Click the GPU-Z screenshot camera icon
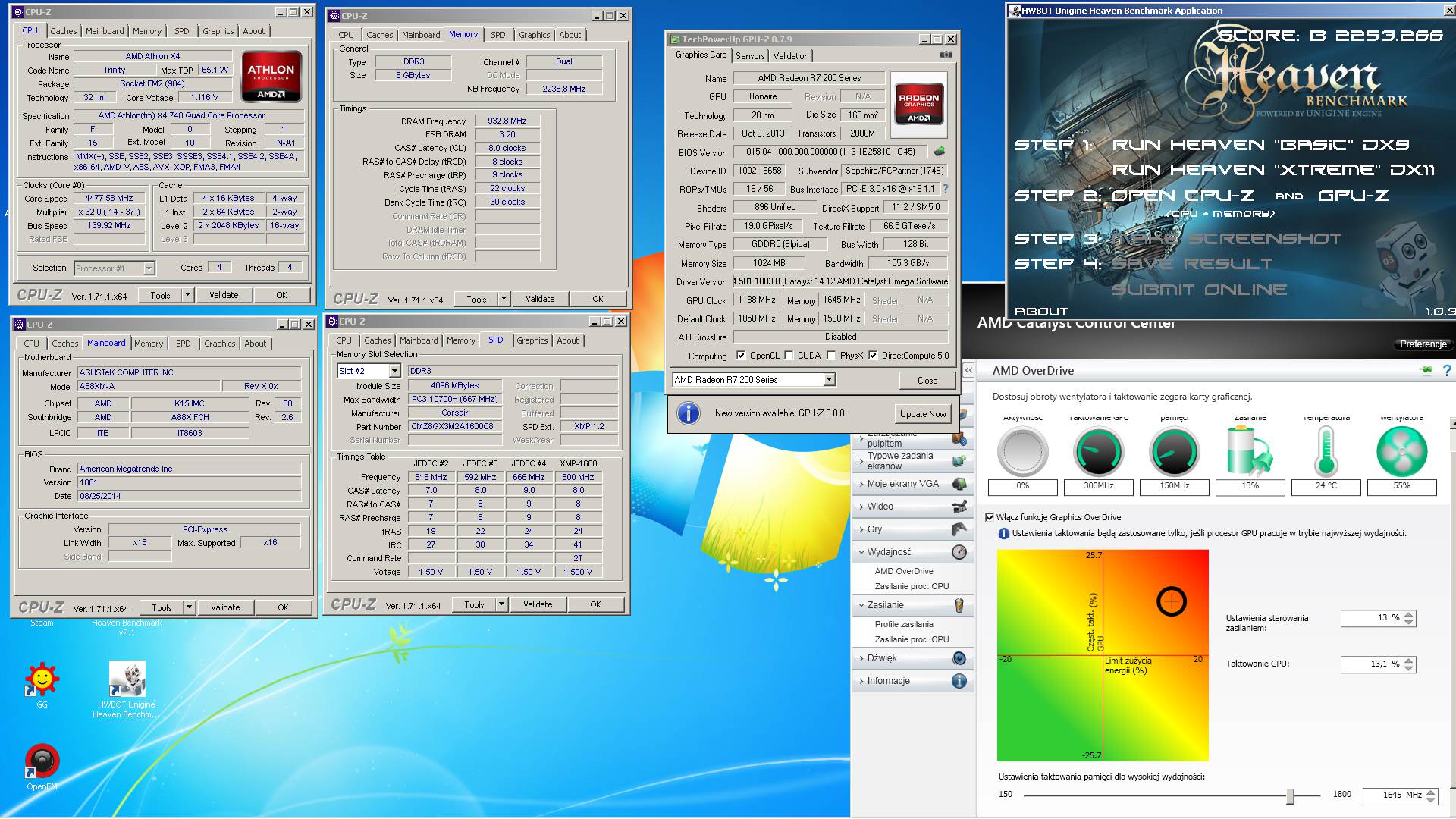 946,55
